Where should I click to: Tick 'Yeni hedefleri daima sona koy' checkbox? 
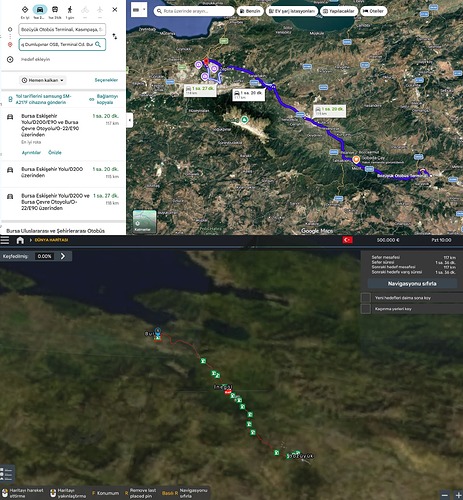click(x=366, y=298)
